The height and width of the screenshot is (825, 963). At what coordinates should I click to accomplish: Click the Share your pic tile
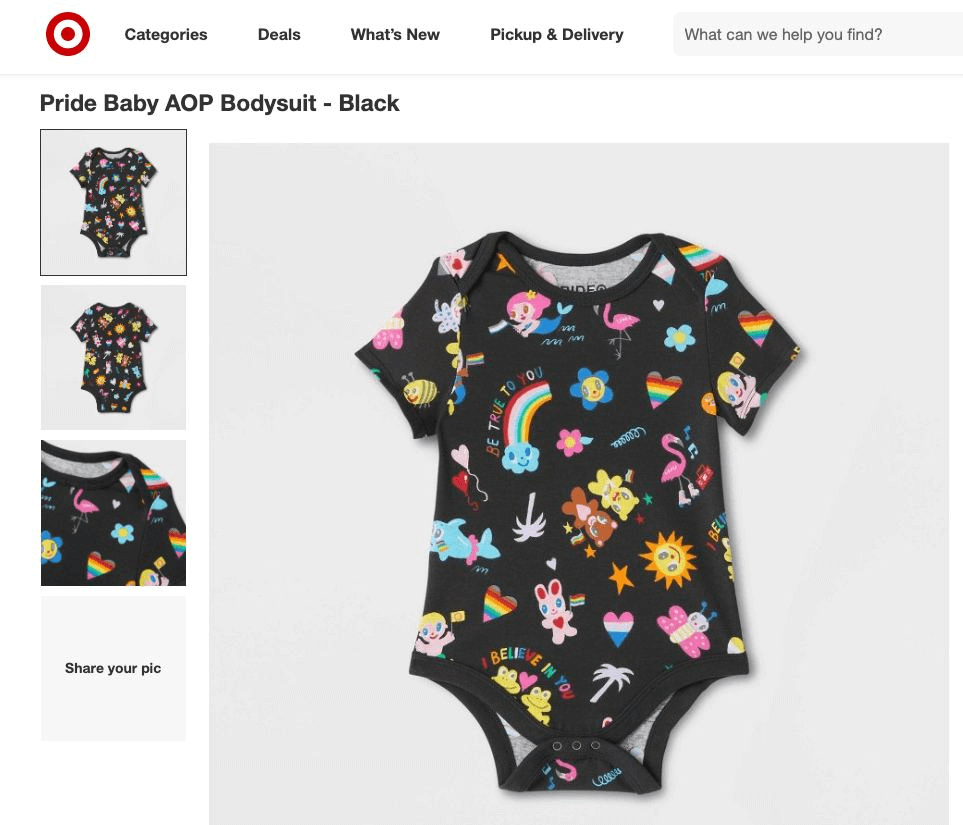(114, 668)
